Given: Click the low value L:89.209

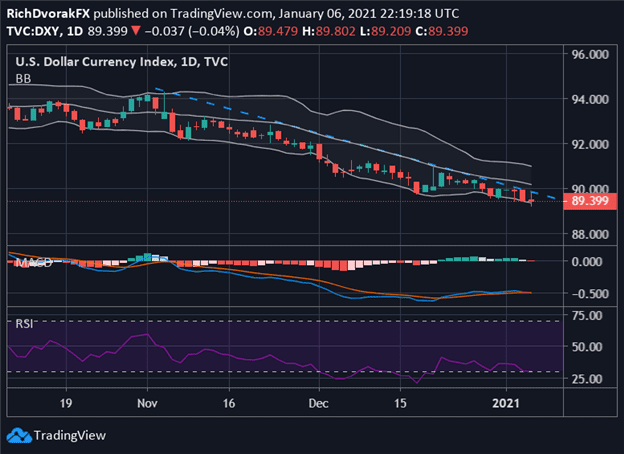Looking at the screenshot, I should (385, 31).
